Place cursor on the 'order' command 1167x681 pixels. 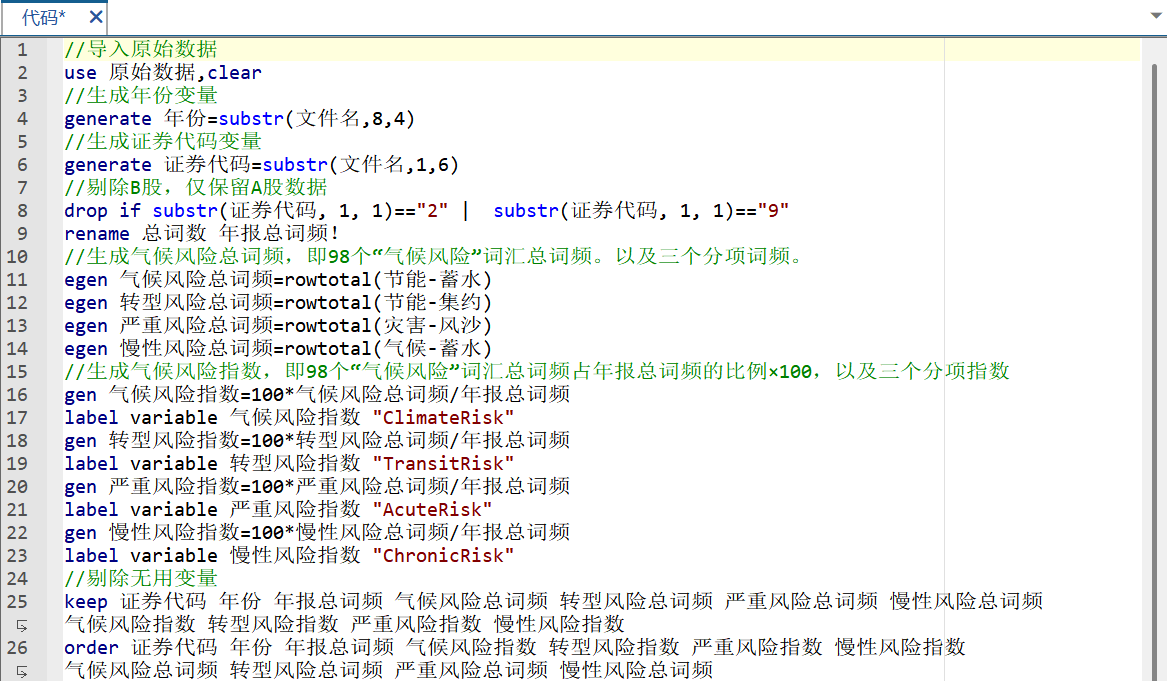tap(91, 647)
